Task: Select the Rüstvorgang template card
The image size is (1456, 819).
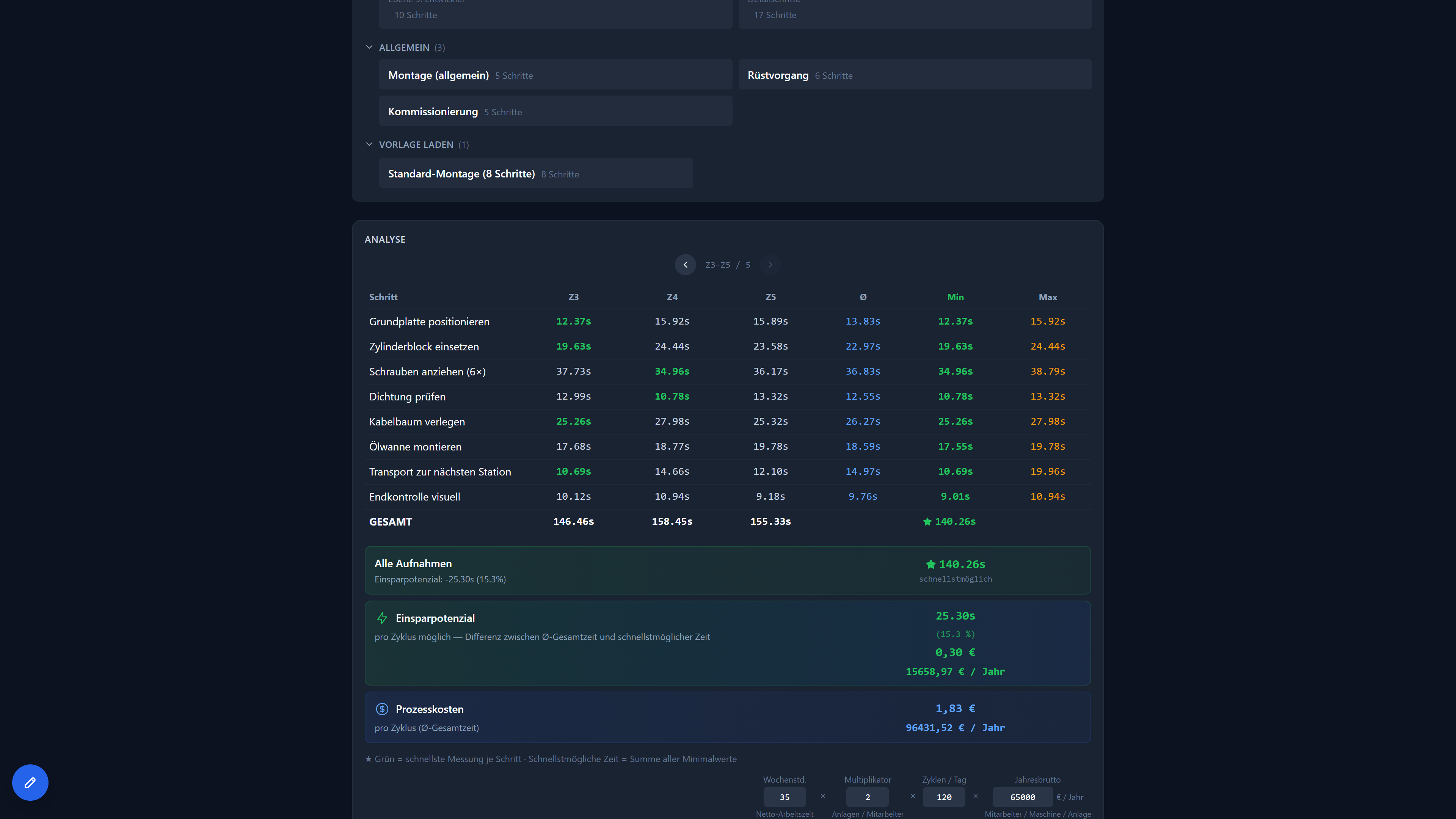Action: pos(914,75)
